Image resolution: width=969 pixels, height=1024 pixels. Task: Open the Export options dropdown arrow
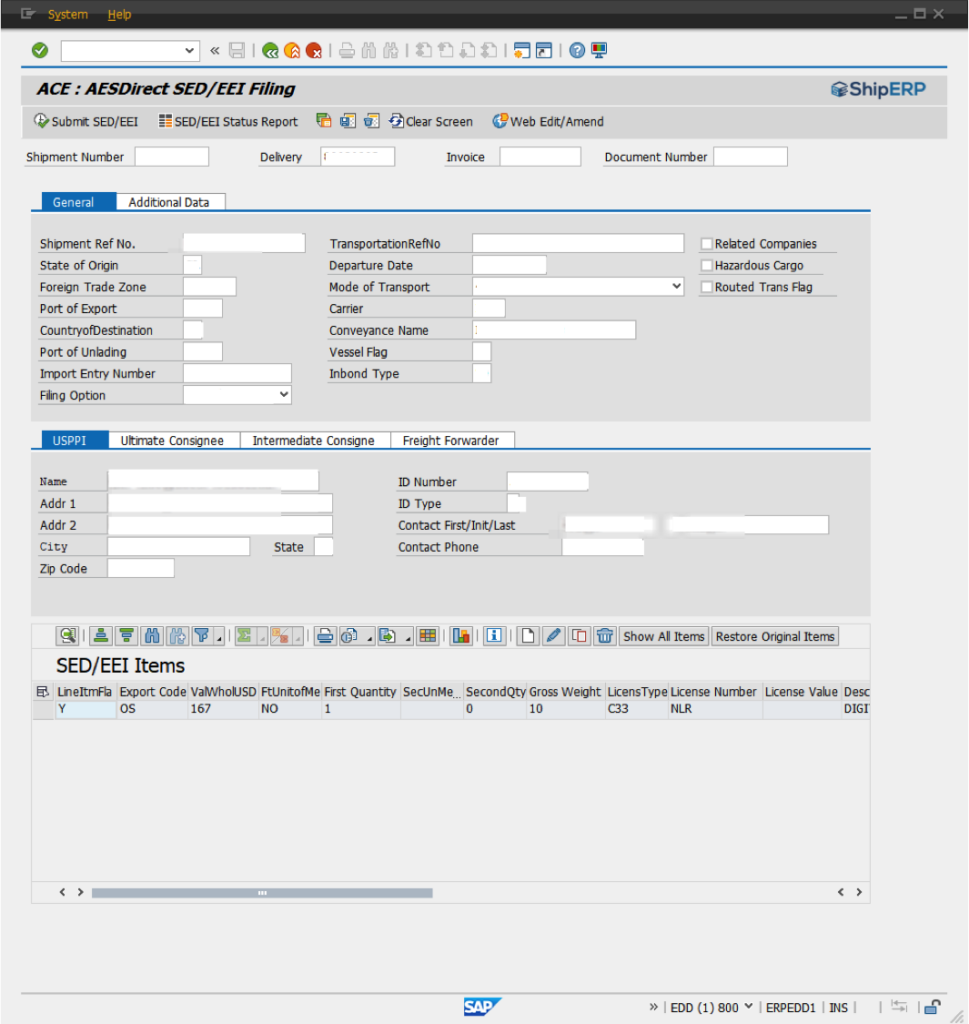407,637
